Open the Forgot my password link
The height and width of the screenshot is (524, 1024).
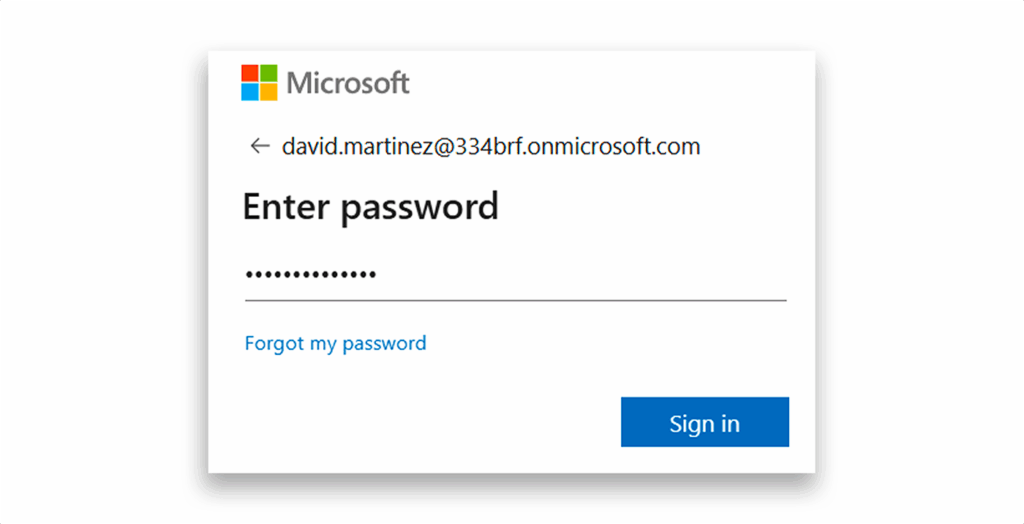pyautogui.click(x=335, y=342)
